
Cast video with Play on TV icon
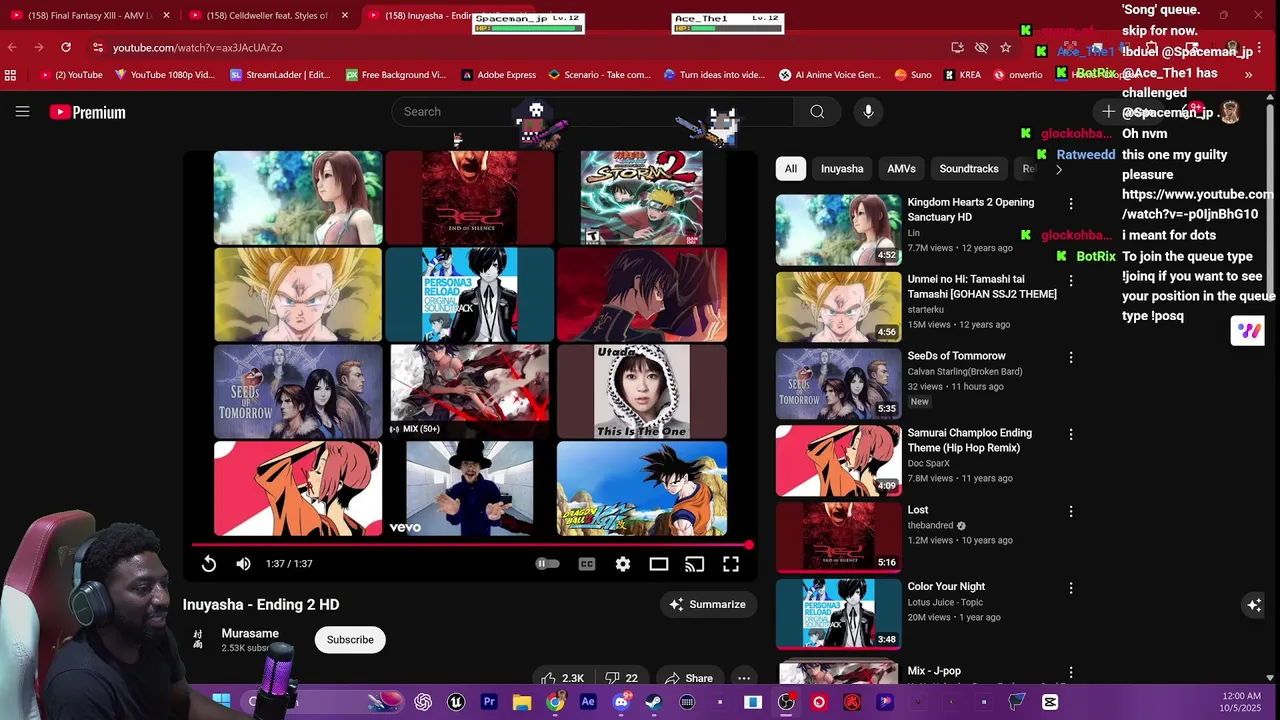pyautogui.click(x=694, y=564)
